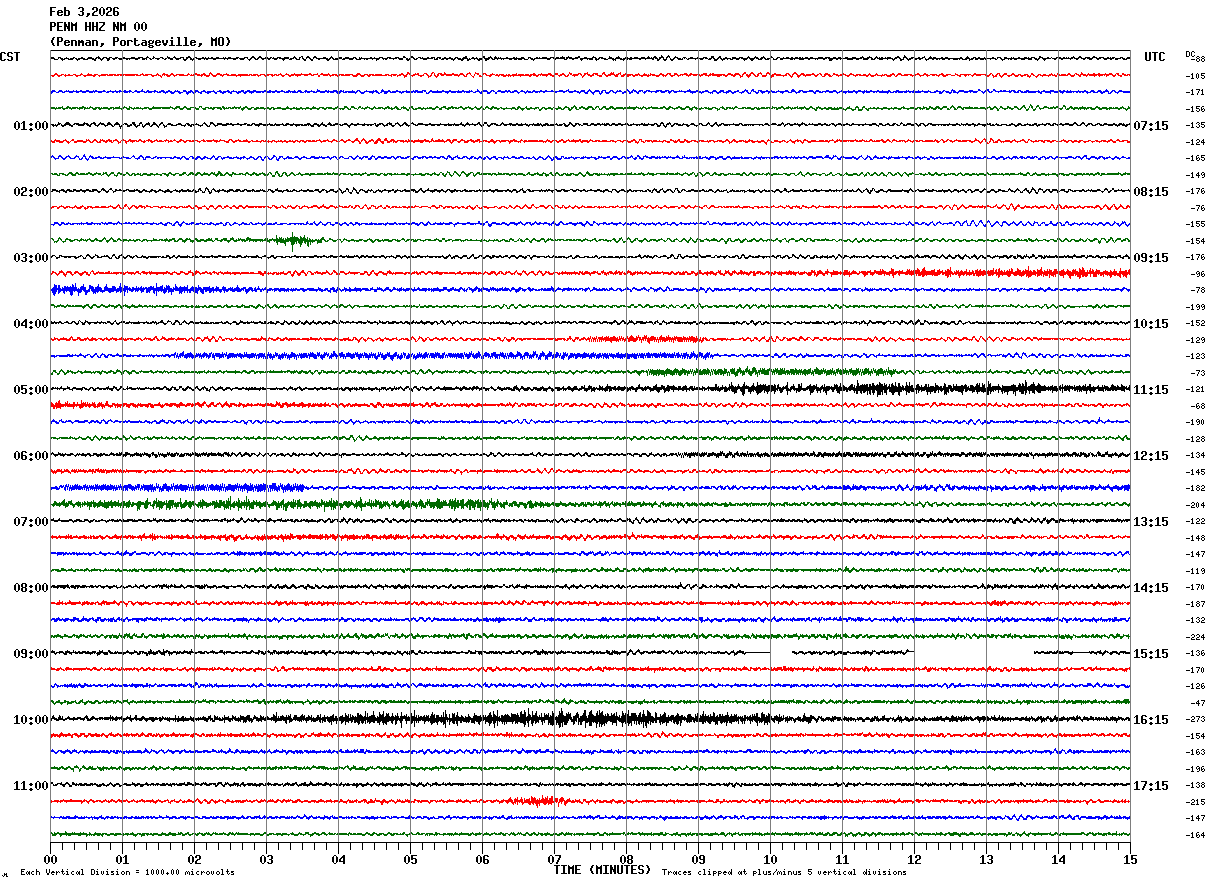This screenshot has width=1210, height=886.
Task: Click minute tick label 10 on time axis
Action: (770, 859)
